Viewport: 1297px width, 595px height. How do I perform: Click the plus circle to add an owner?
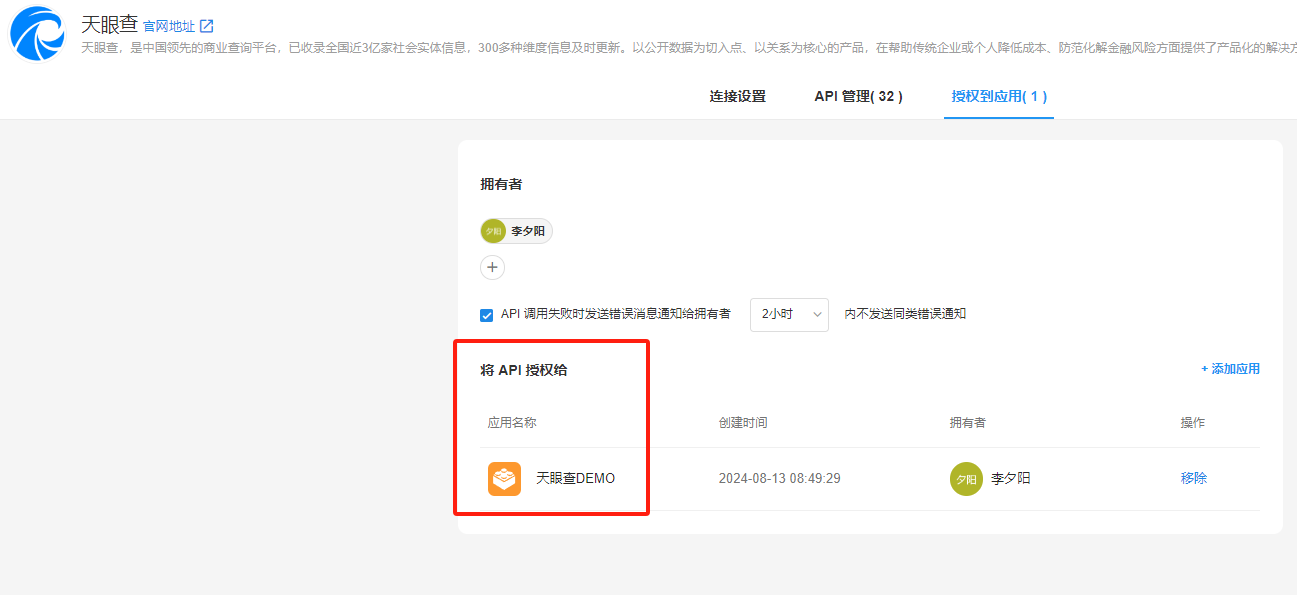[492, 268]
